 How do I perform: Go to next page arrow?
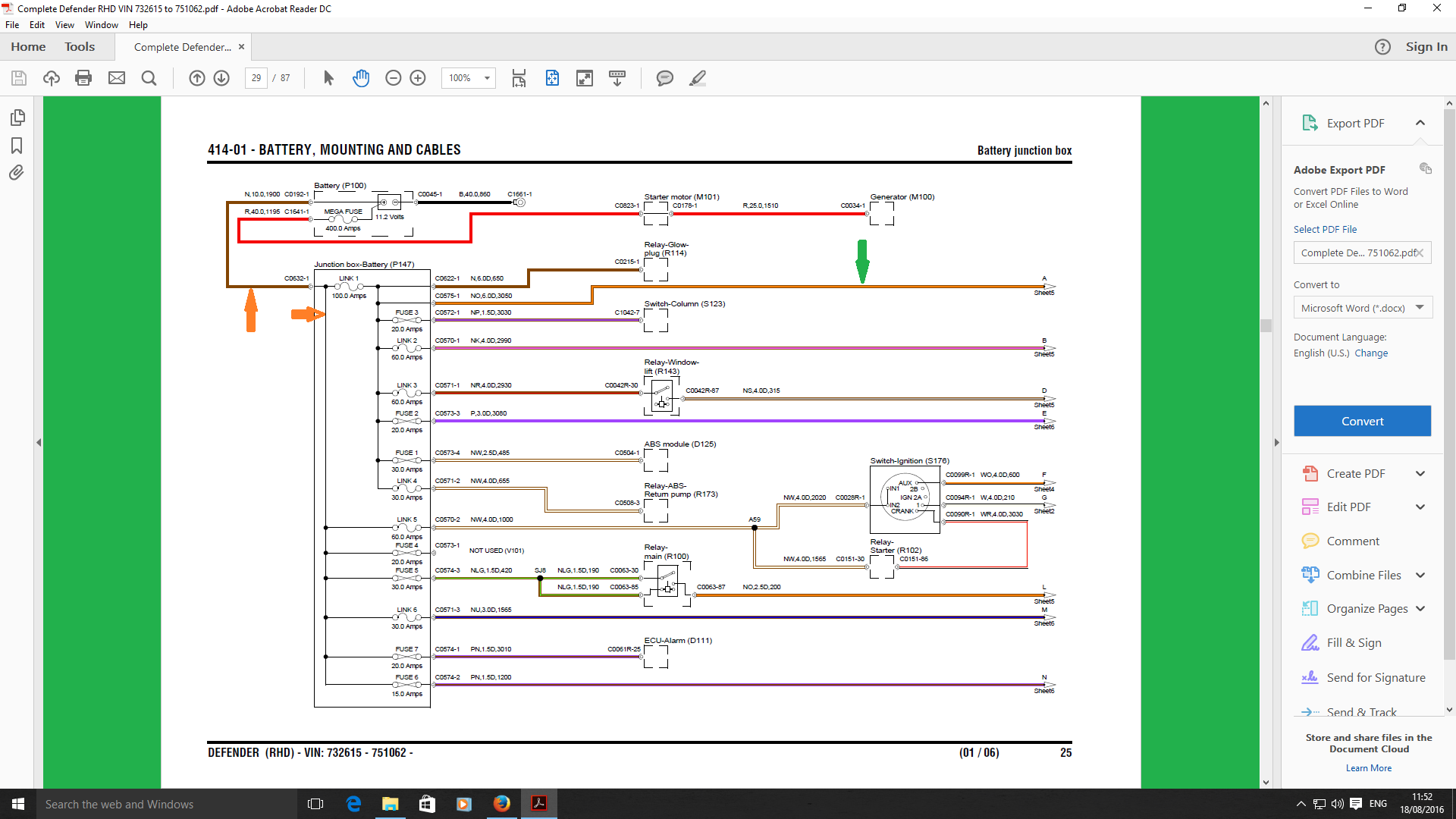221,78
